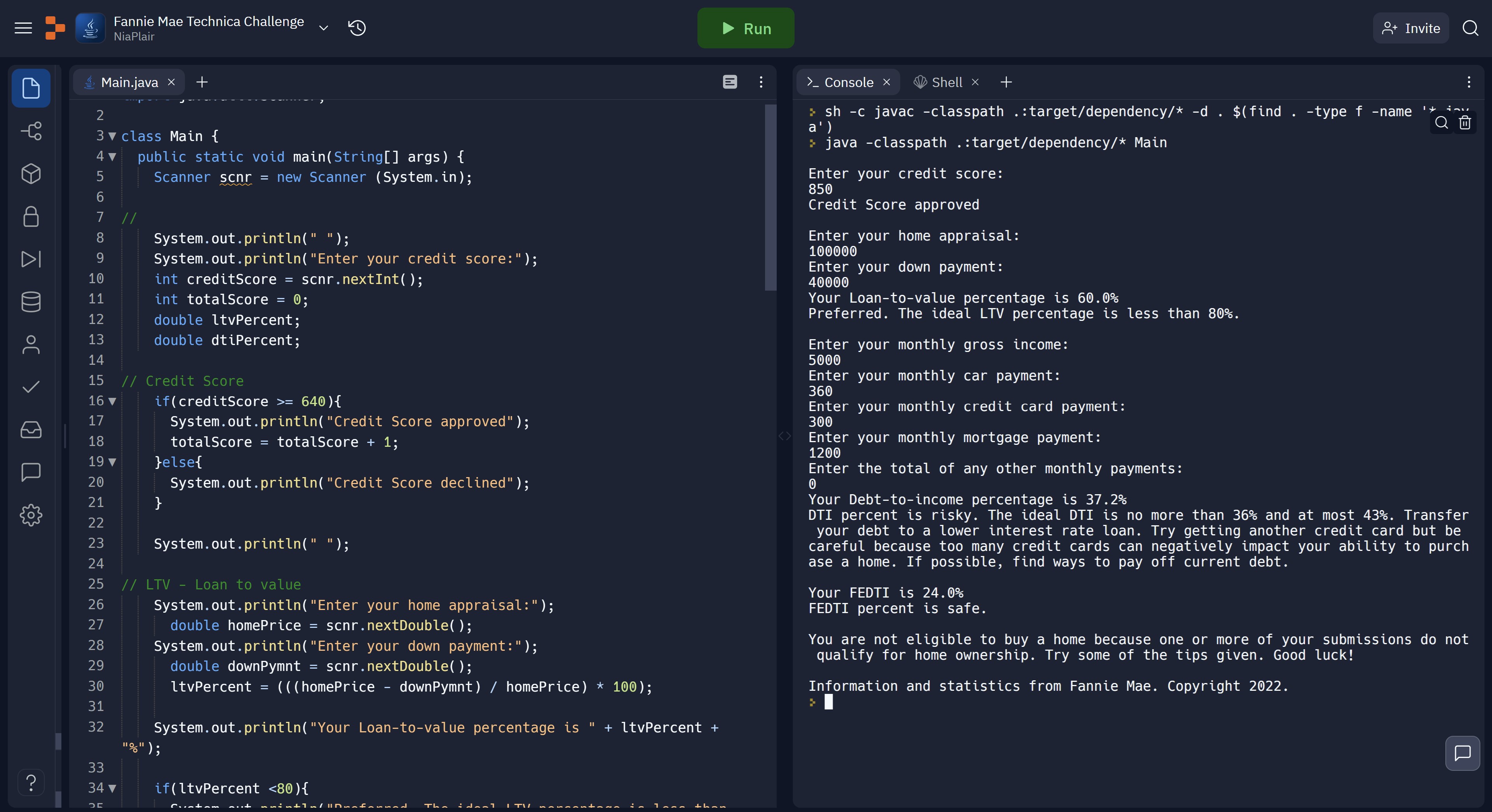This screenshot has height=812, width=1492.
Task: Select the Main.java editor tab
Action: (129, 82)
